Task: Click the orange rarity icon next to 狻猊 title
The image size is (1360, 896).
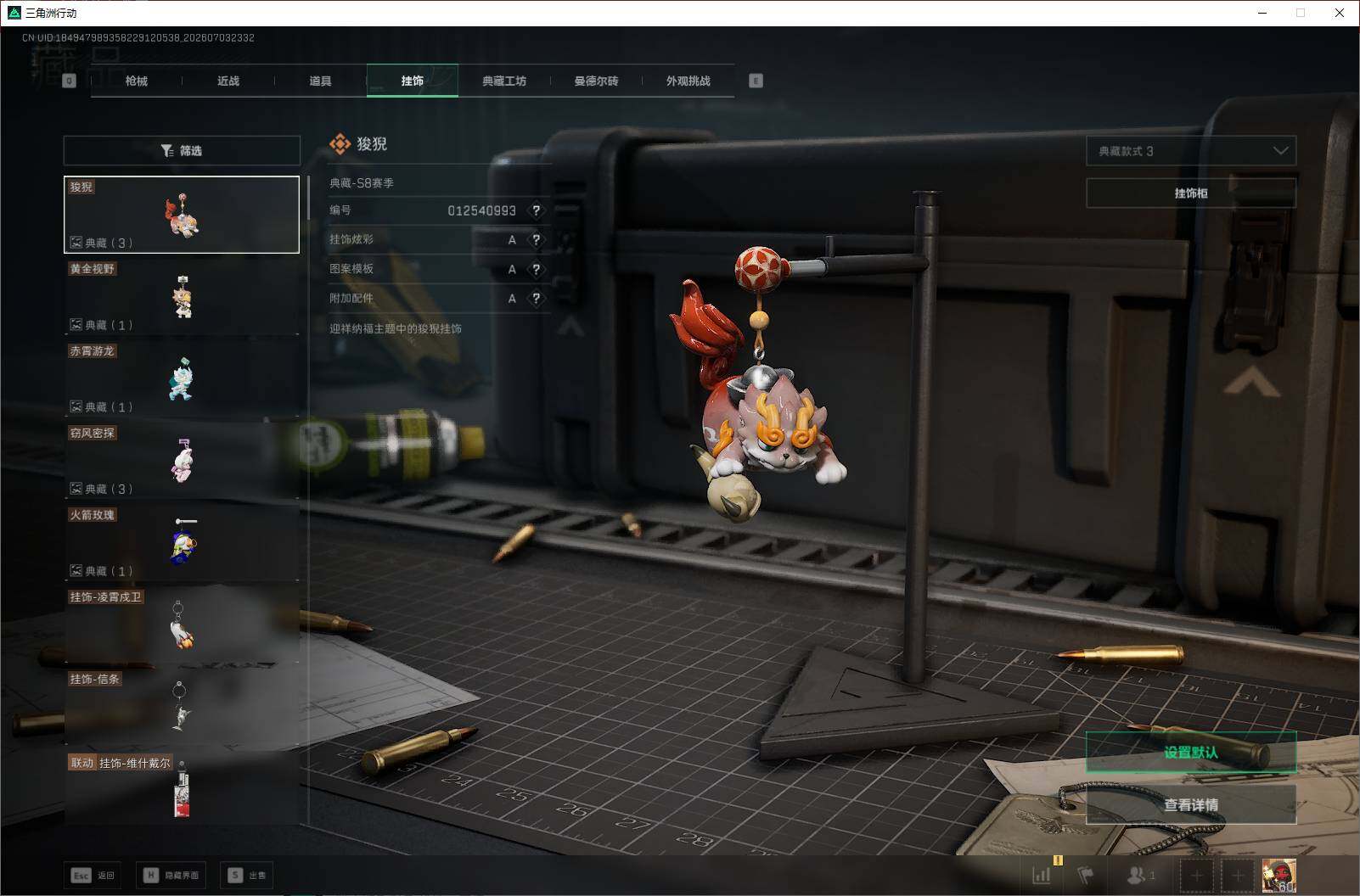Action: click(340, 144)
